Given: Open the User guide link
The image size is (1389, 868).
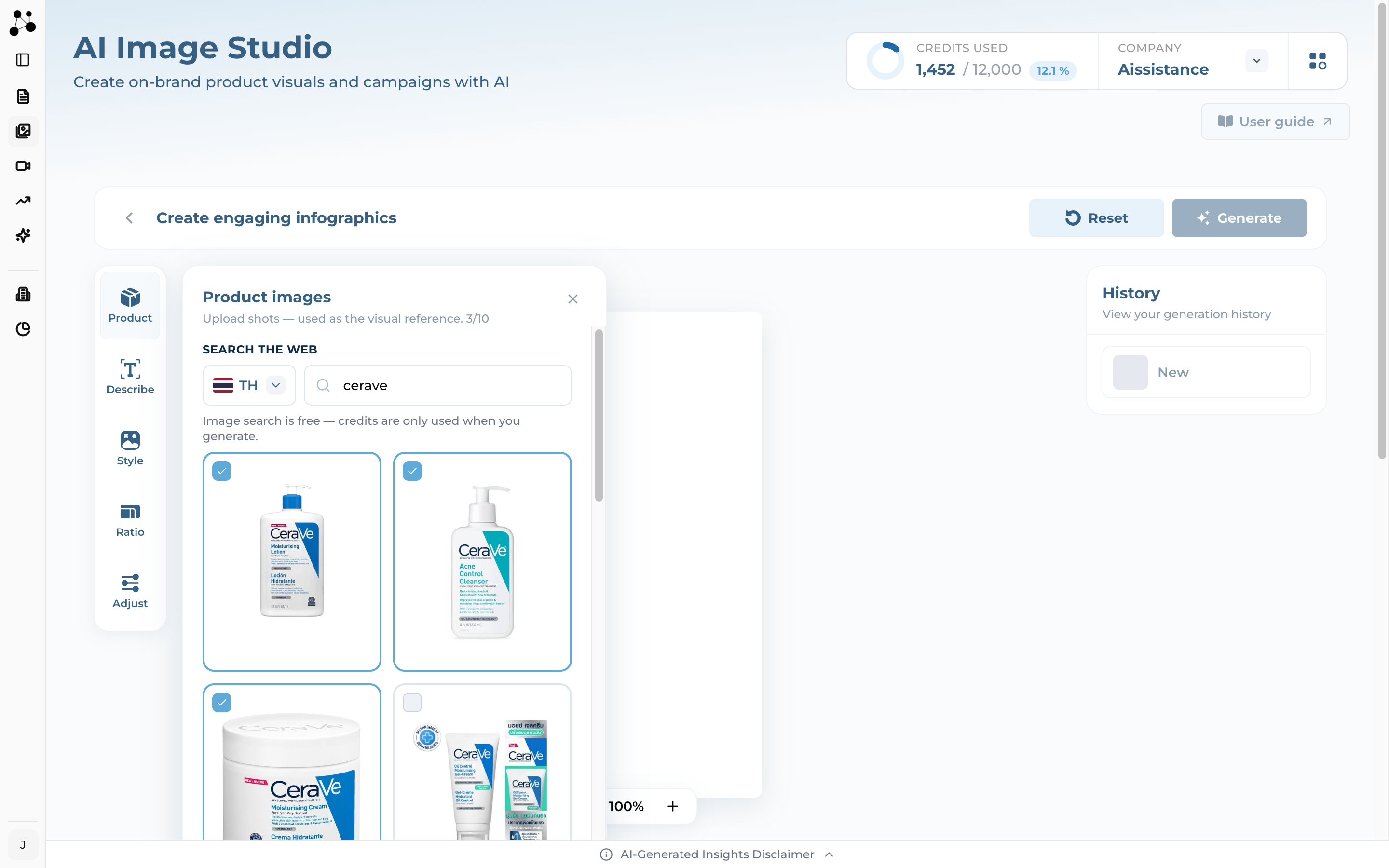Looking at the screenshot, I should point(1275,122).
